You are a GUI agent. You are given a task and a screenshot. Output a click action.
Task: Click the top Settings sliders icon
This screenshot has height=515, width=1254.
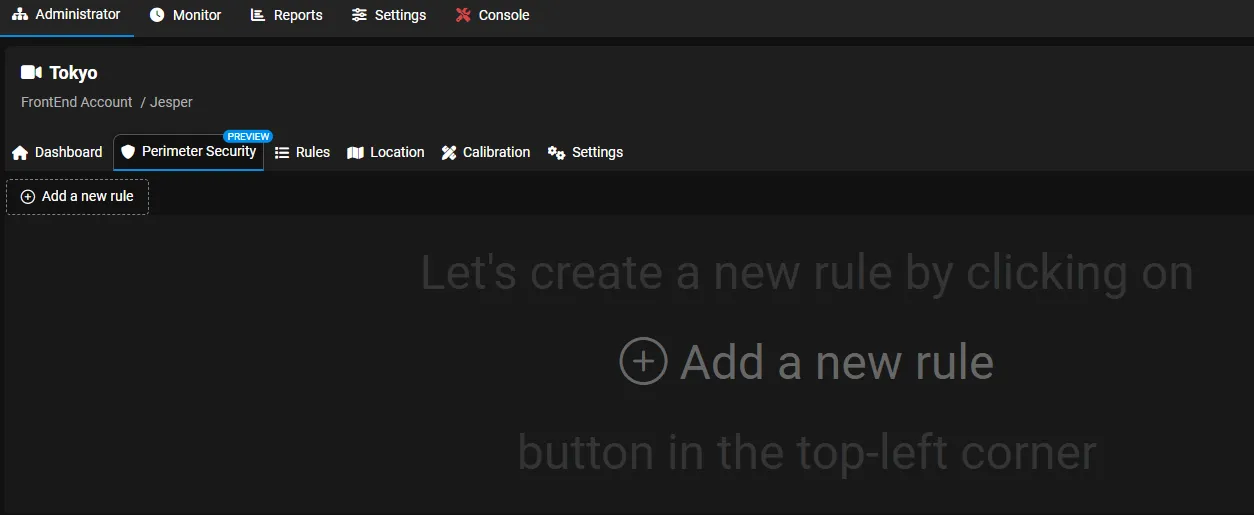(x=359, y=15)
